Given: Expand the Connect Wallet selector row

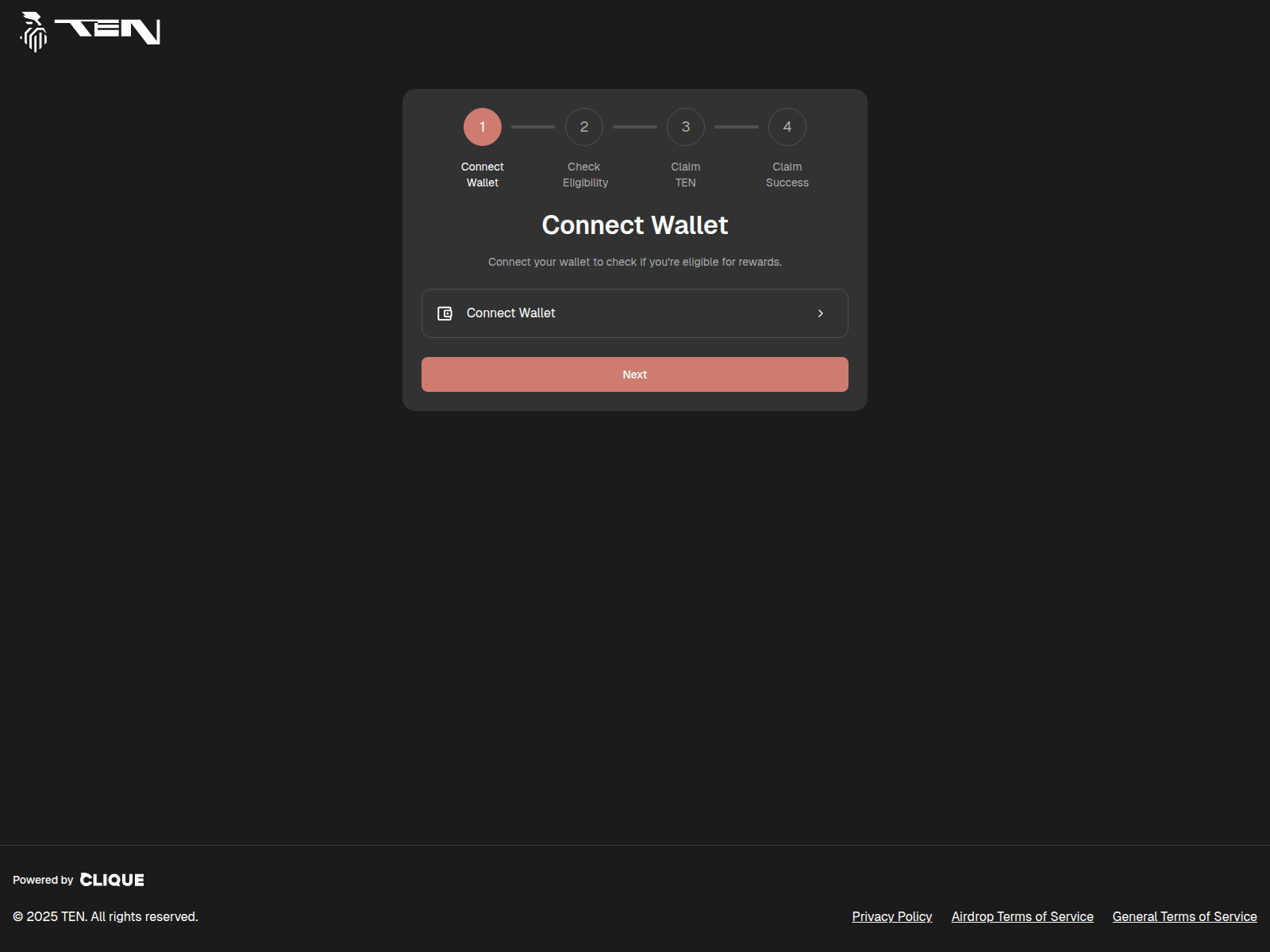Looking at the screenshot, I should (x=634, y=313).
